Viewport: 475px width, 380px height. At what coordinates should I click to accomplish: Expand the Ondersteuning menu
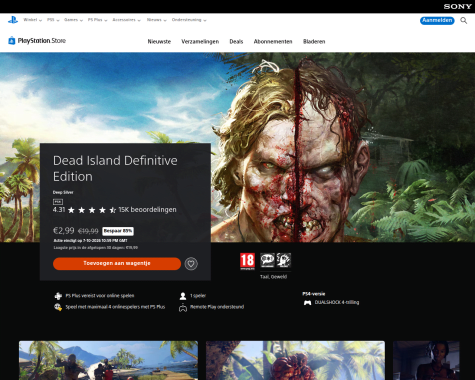click(189, 20)
